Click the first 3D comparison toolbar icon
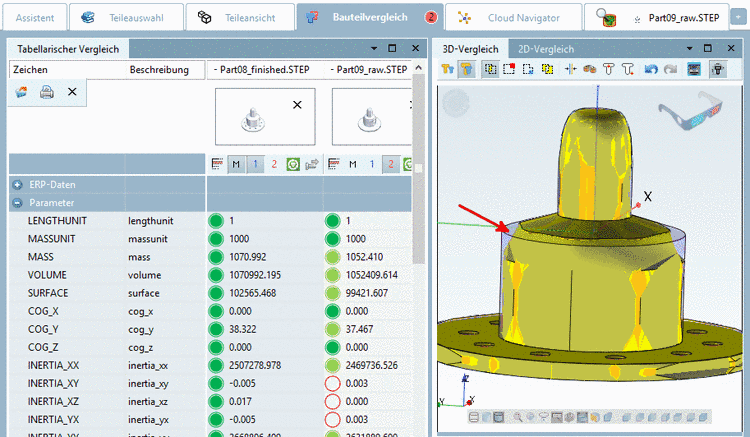This screenshot has height=437, width=750. 447,69
